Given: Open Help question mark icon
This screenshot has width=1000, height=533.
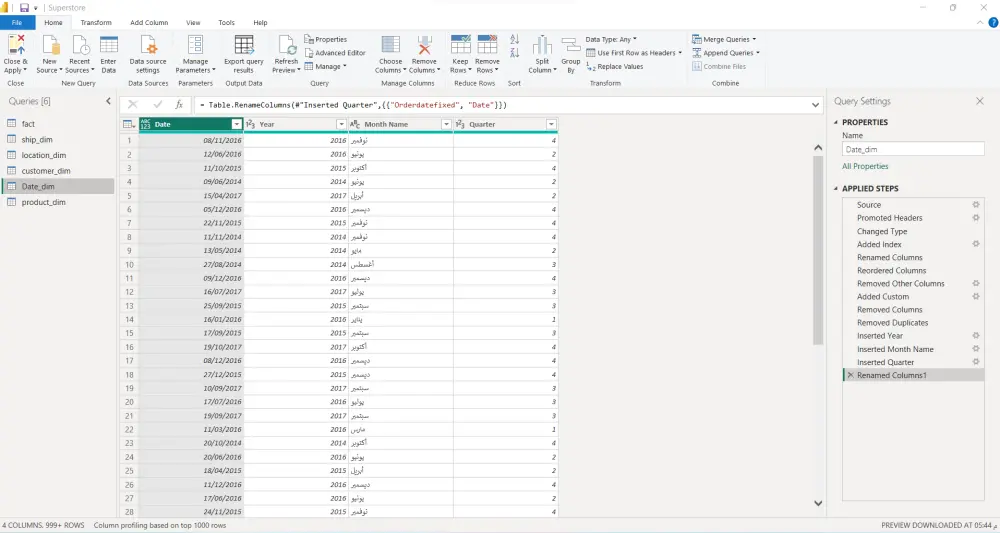Looking at the screenshot, I should pos(993,22).
